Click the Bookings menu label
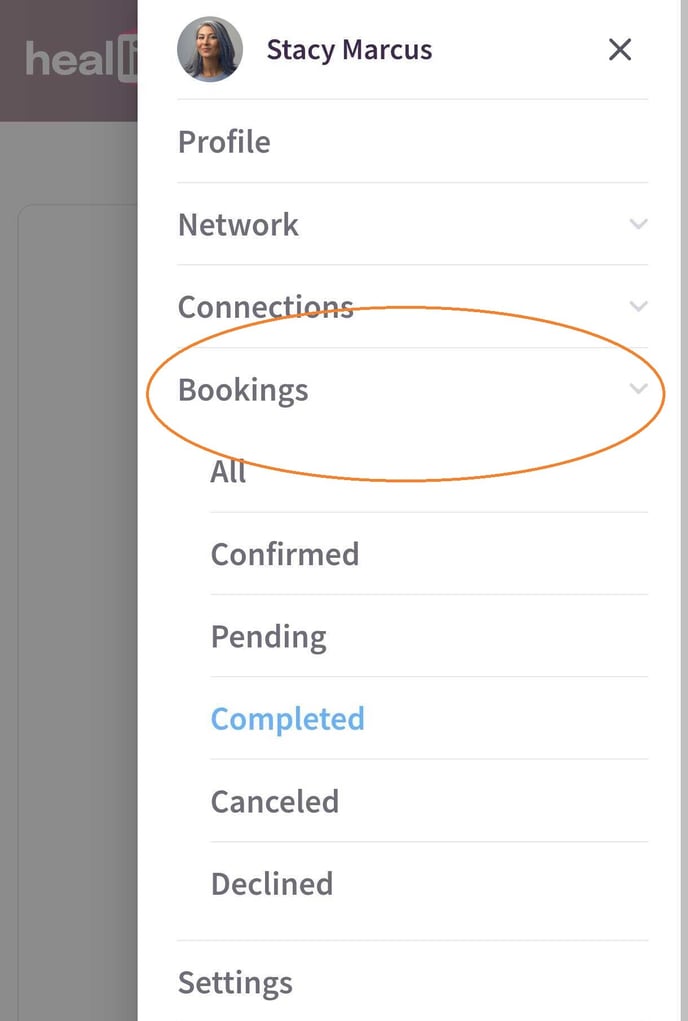 tap(243, 389)
